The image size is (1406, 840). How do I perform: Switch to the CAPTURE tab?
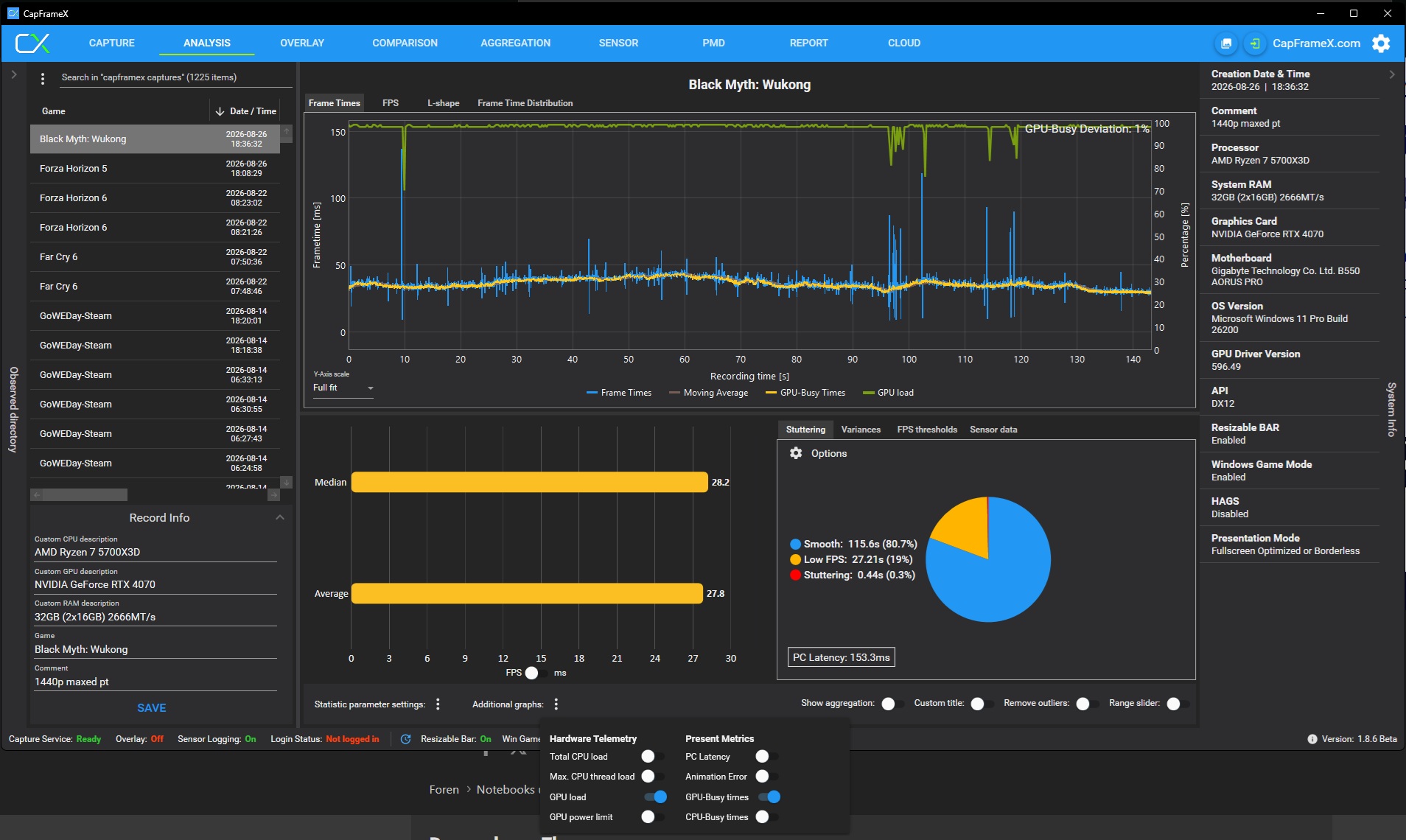click(x=112, y=43)
